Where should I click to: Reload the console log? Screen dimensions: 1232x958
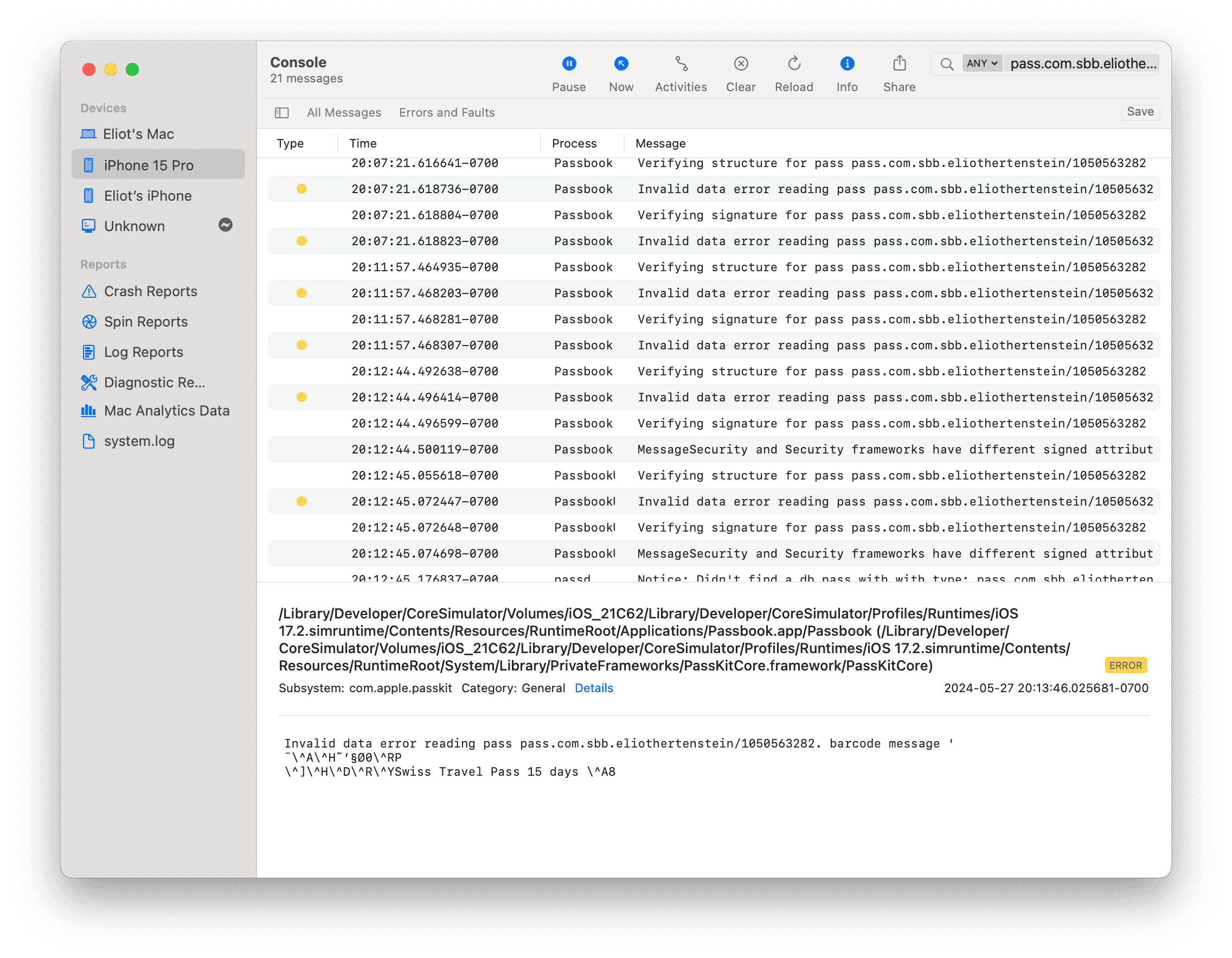pos(794,74)
